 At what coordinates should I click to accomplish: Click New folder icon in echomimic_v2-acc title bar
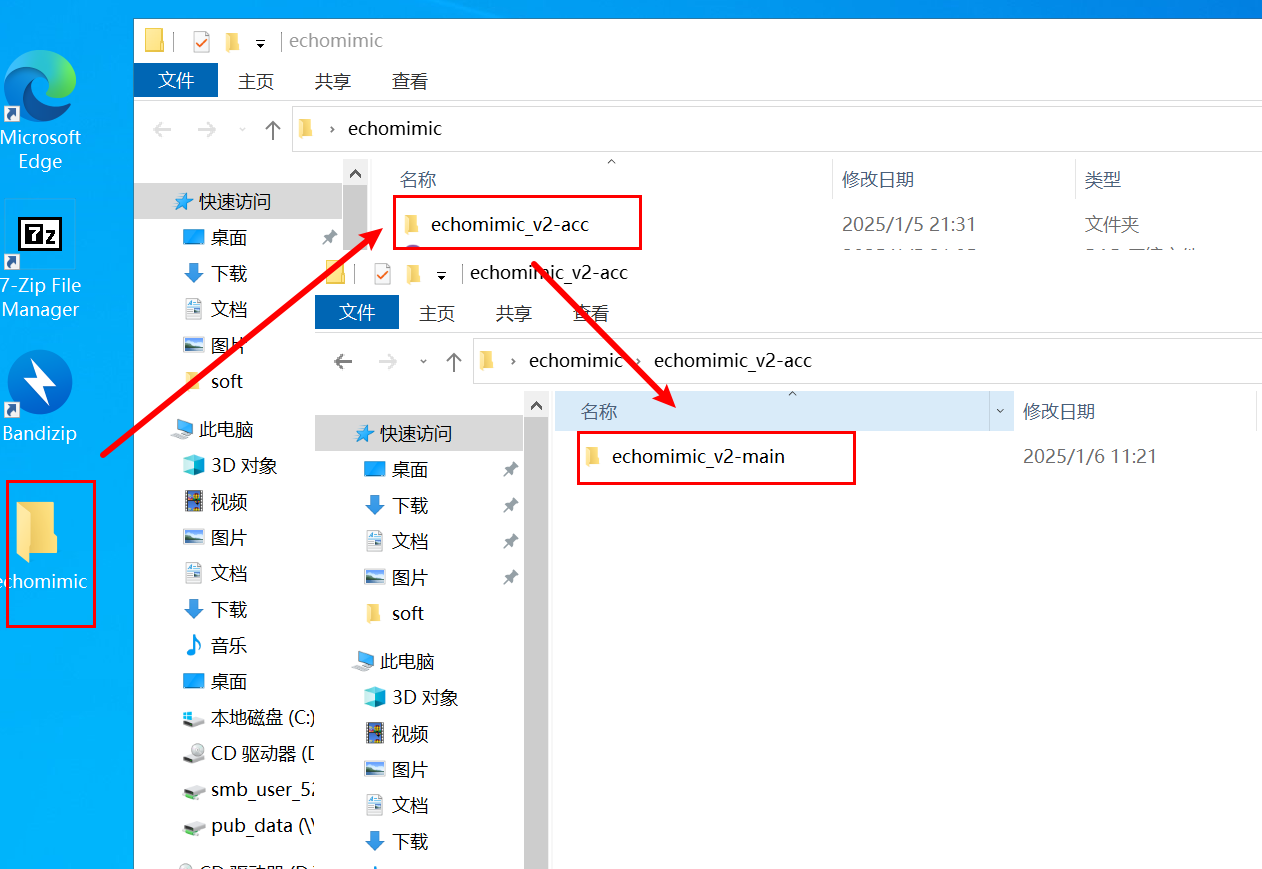(x=413, y=273)
